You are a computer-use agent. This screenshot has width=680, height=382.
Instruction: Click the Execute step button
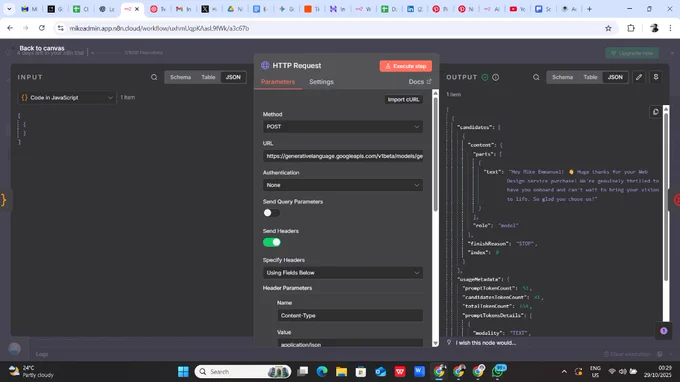[x=405, y=66]
